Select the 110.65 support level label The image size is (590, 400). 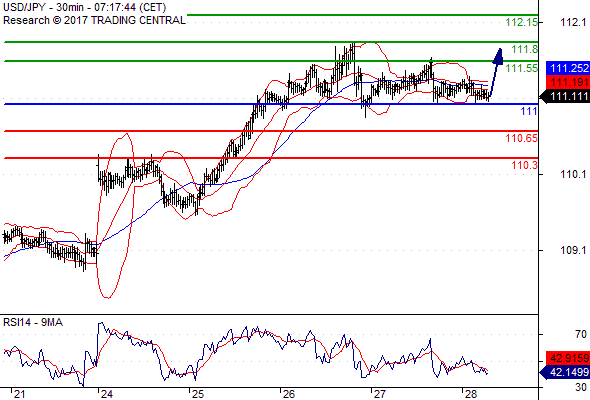point(522,138)
